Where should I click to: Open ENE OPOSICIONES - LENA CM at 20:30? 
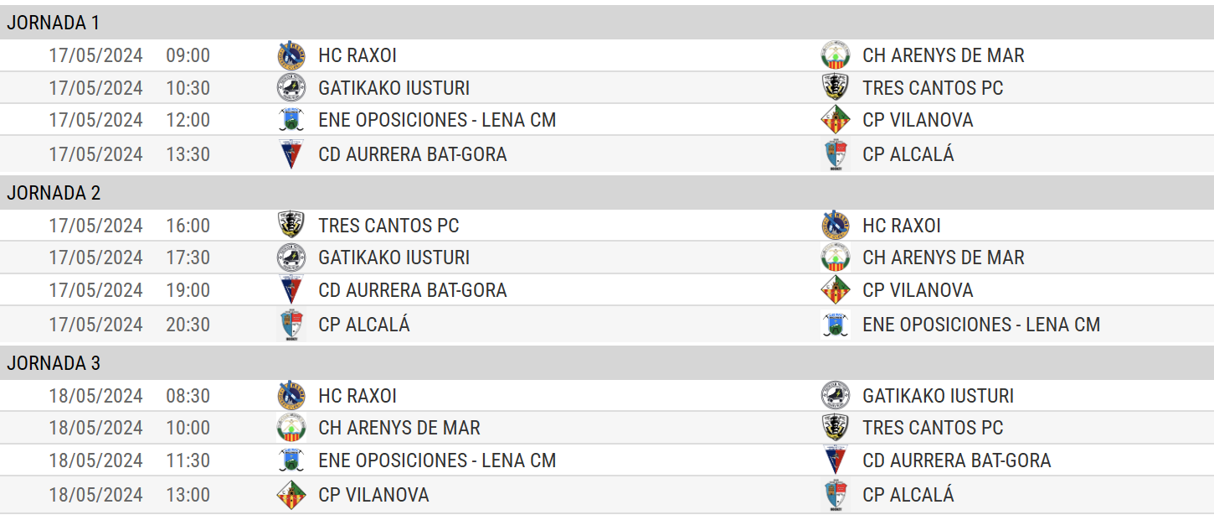coord(981,324)
